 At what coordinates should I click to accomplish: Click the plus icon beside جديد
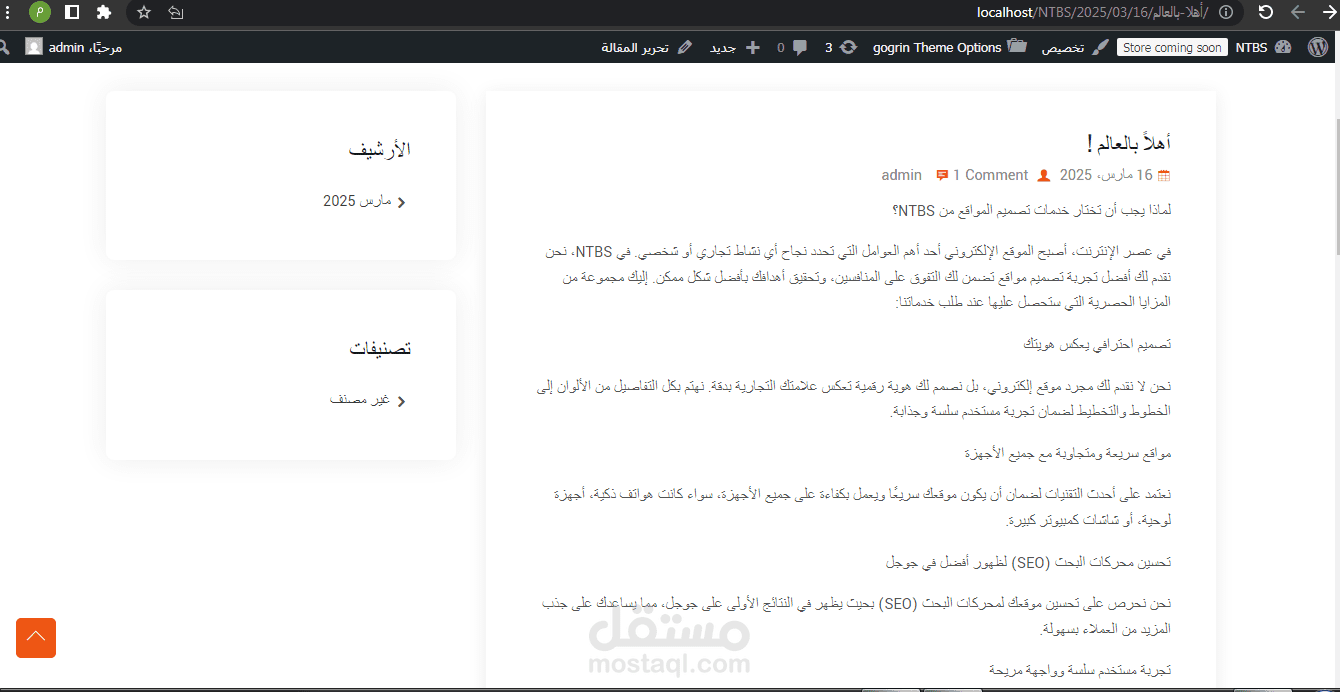753,47
